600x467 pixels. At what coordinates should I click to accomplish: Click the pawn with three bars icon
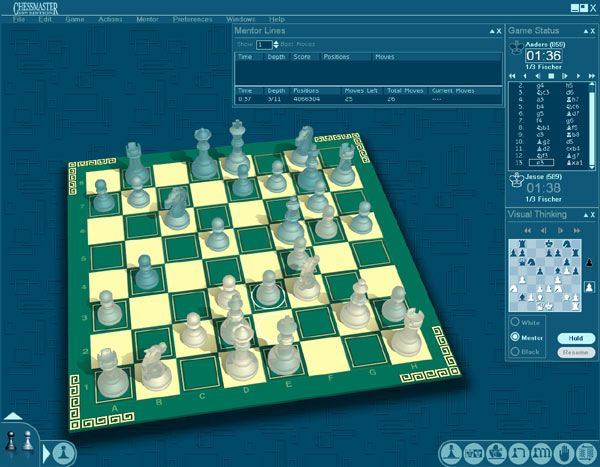point(541,454)
